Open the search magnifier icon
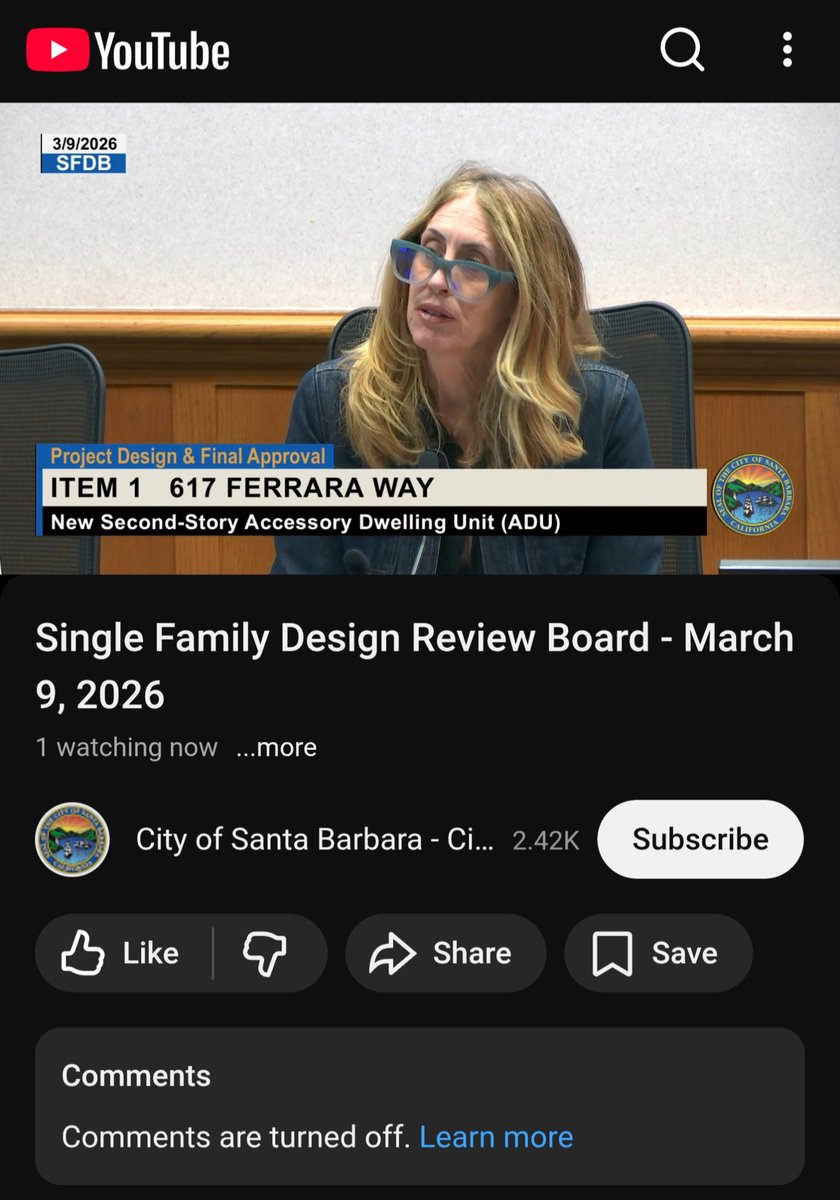 point(683,49)
